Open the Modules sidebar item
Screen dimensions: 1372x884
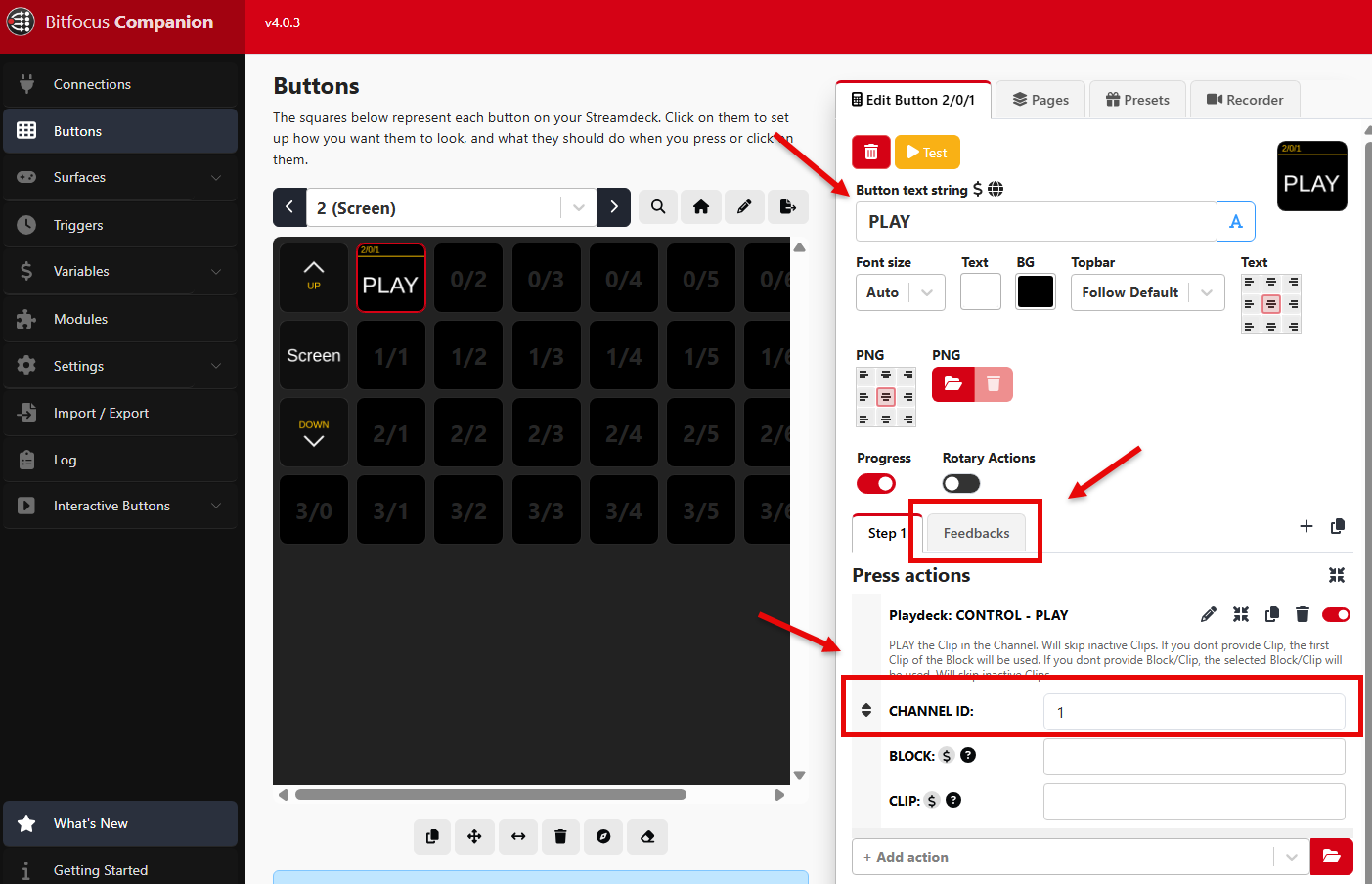pyautogui.click(x=120, y=319)
